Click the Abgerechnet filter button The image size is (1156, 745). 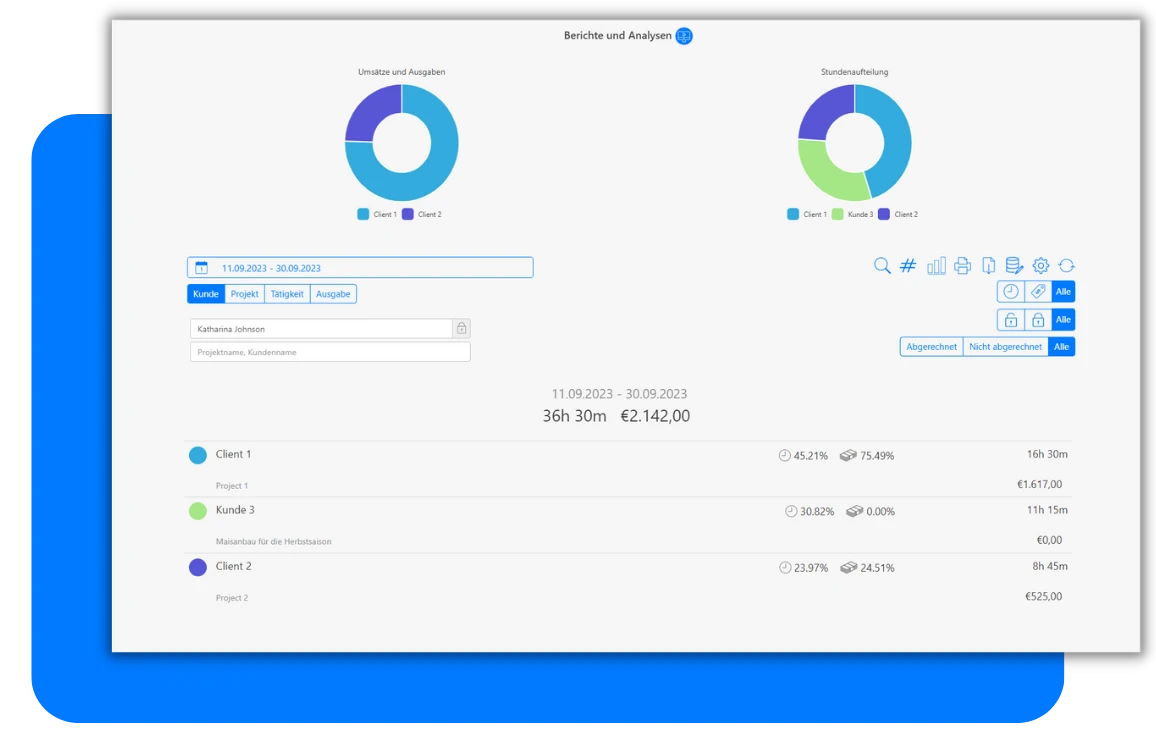pos(931,347)
